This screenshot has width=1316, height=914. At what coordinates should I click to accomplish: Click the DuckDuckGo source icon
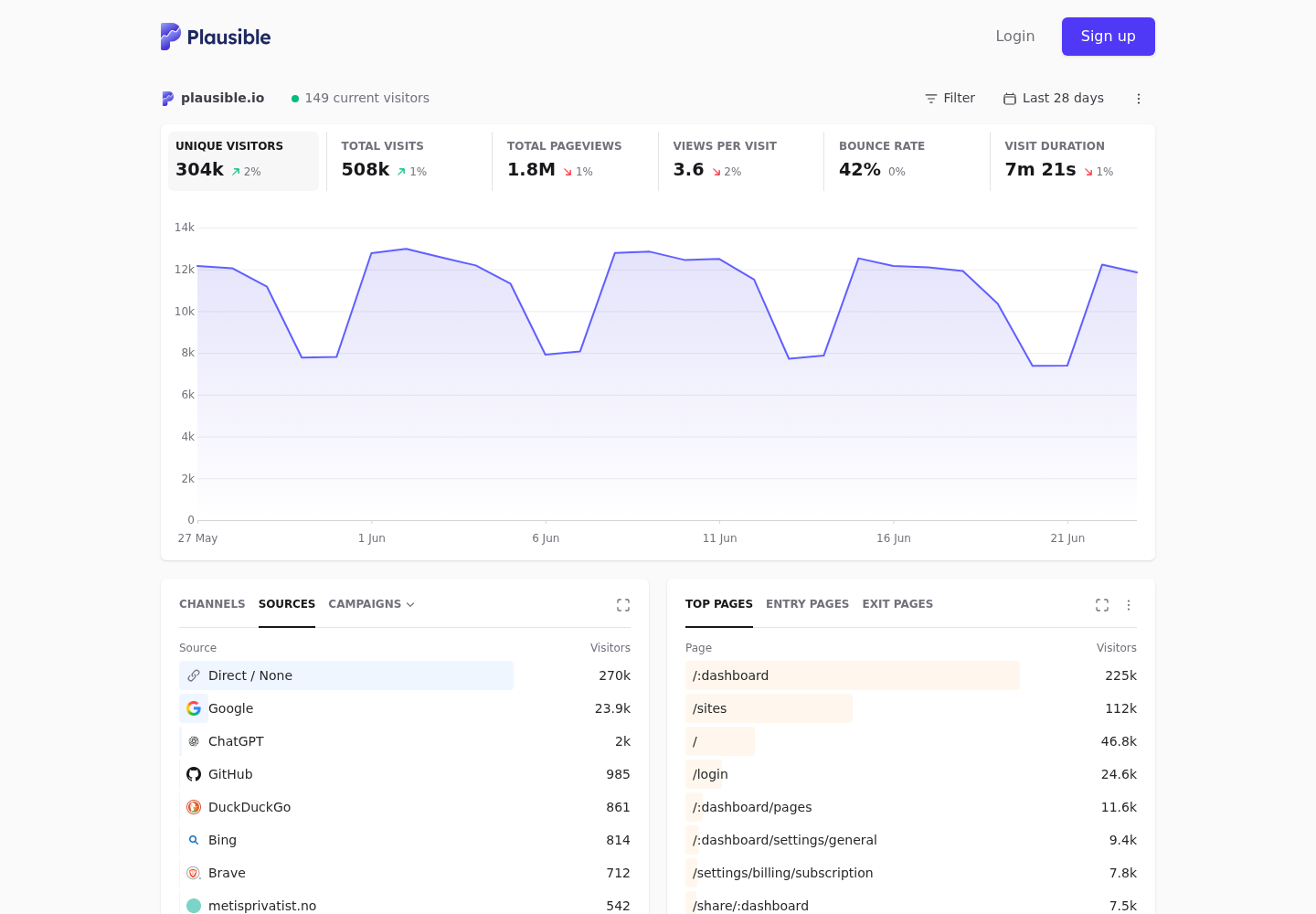(x=194, y=807)
